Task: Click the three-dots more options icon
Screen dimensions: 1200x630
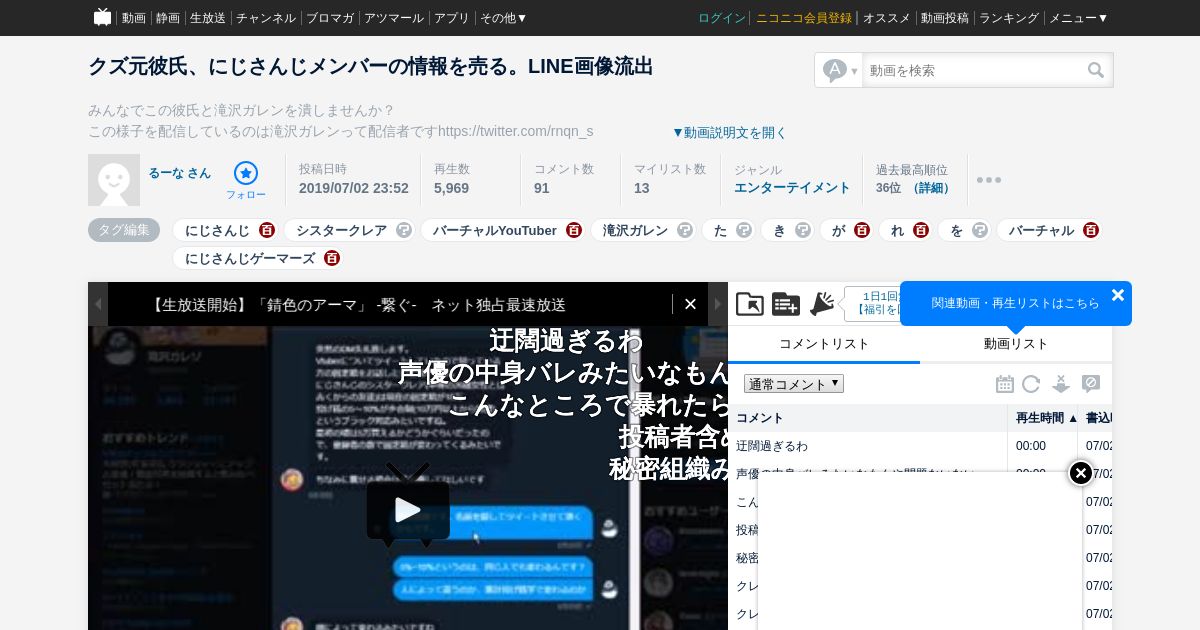Action: [989, 180]
